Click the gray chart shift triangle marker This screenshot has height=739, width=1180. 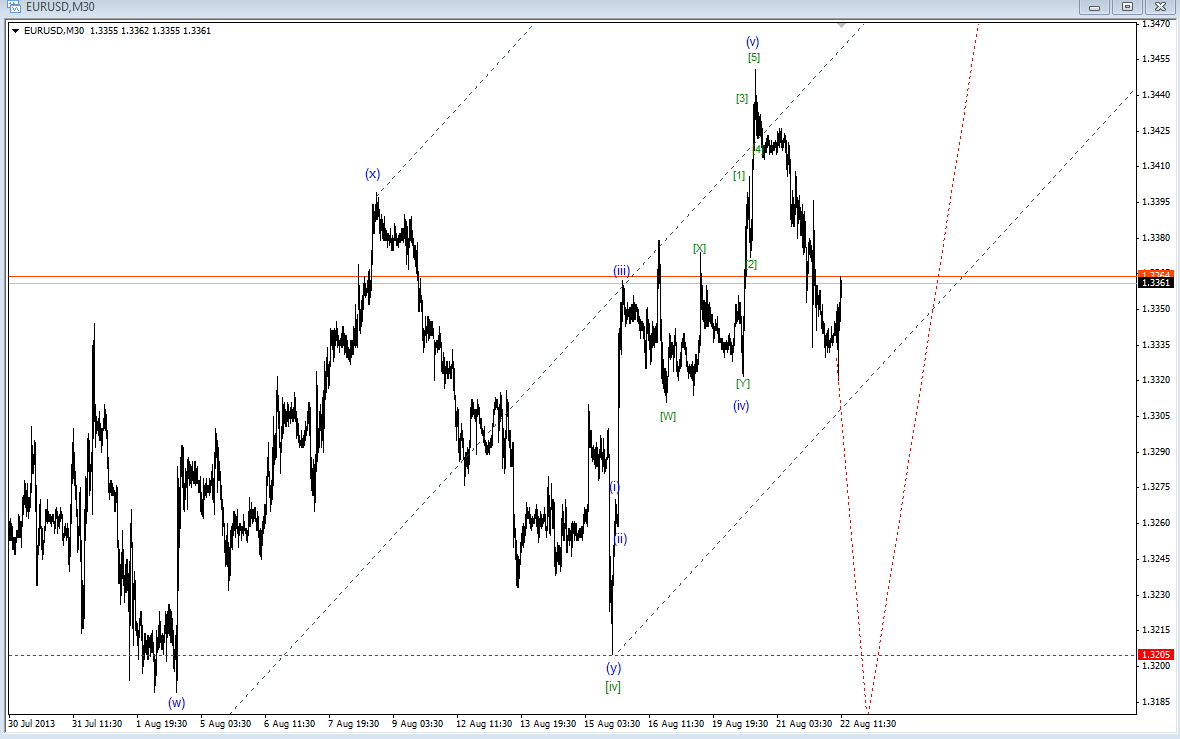coord(841,26)
